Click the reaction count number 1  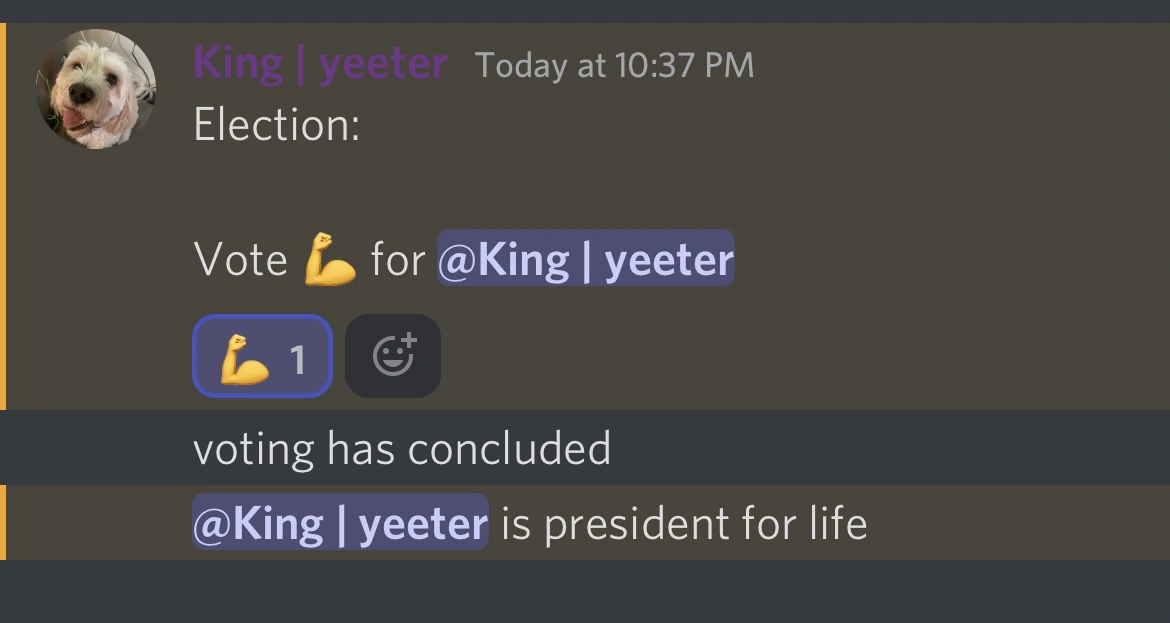coord(297,358)
